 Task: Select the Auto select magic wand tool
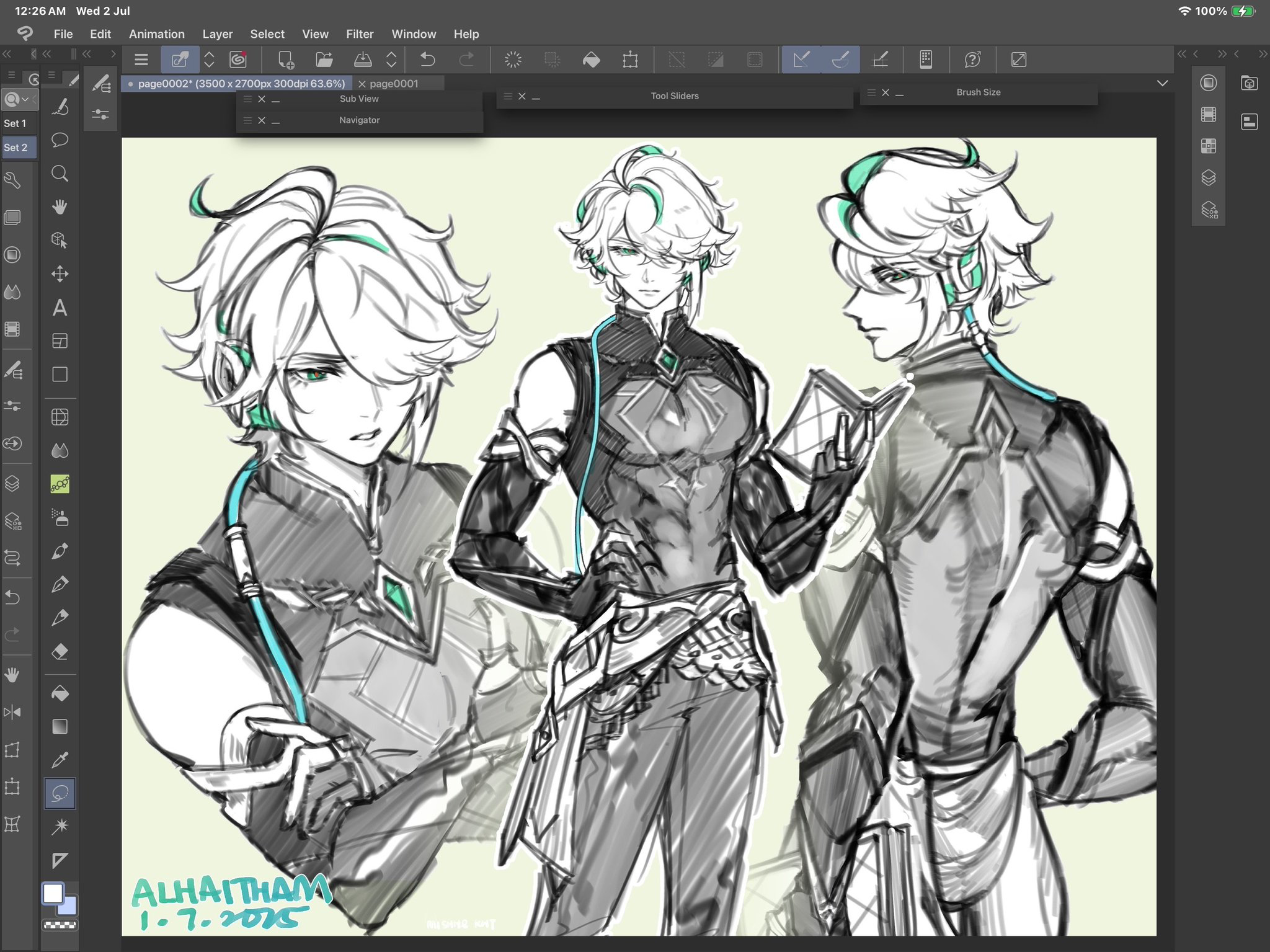(x=60, y=826)
